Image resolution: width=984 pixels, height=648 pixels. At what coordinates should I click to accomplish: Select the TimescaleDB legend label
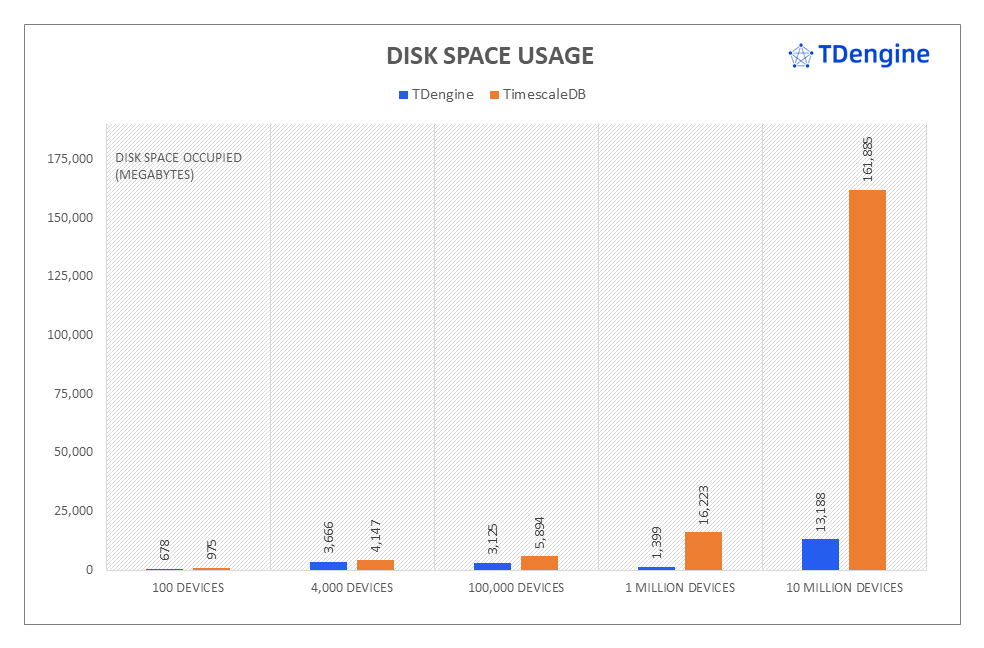[544, 95]
